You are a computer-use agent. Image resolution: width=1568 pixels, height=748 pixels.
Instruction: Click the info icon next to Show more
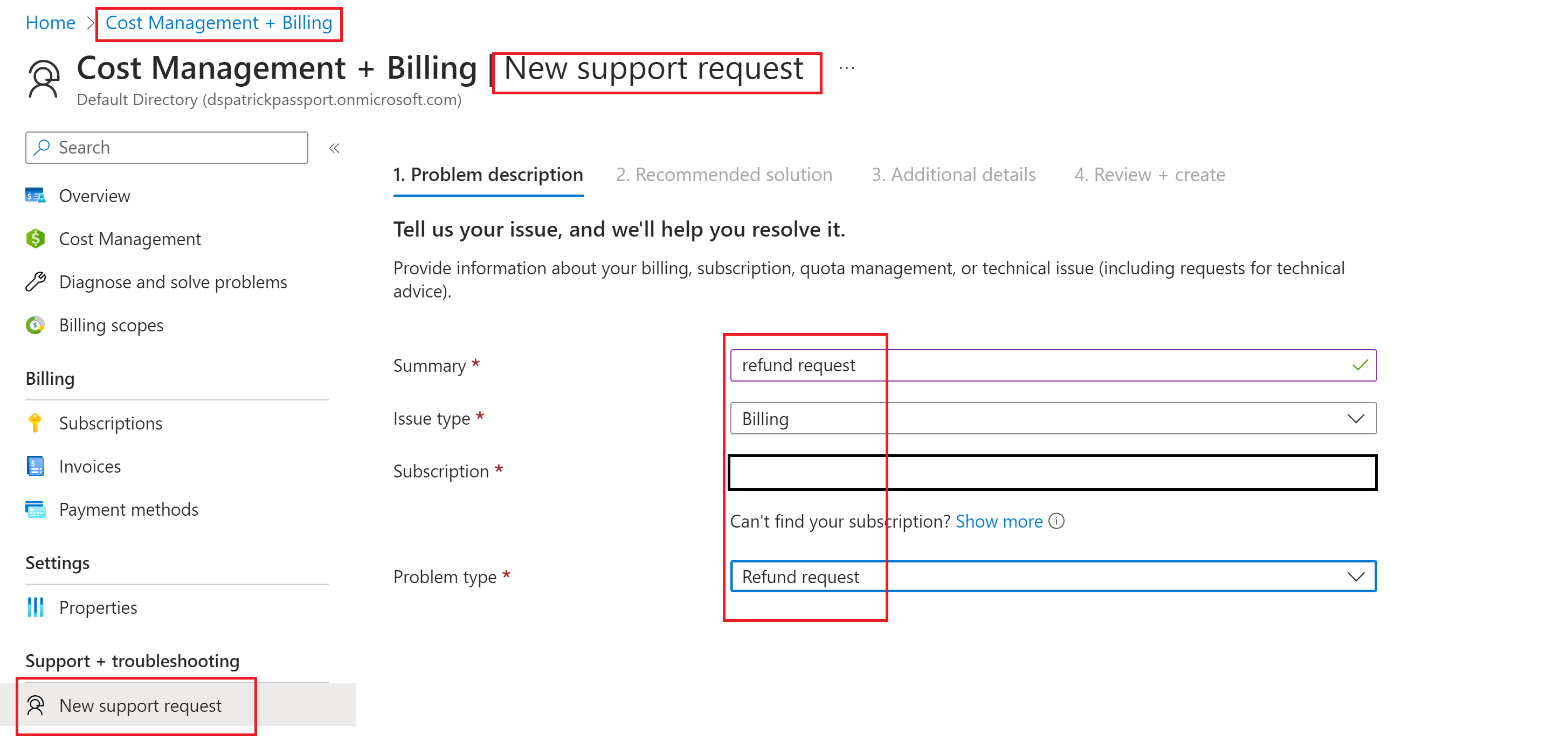pos(1058,521)
